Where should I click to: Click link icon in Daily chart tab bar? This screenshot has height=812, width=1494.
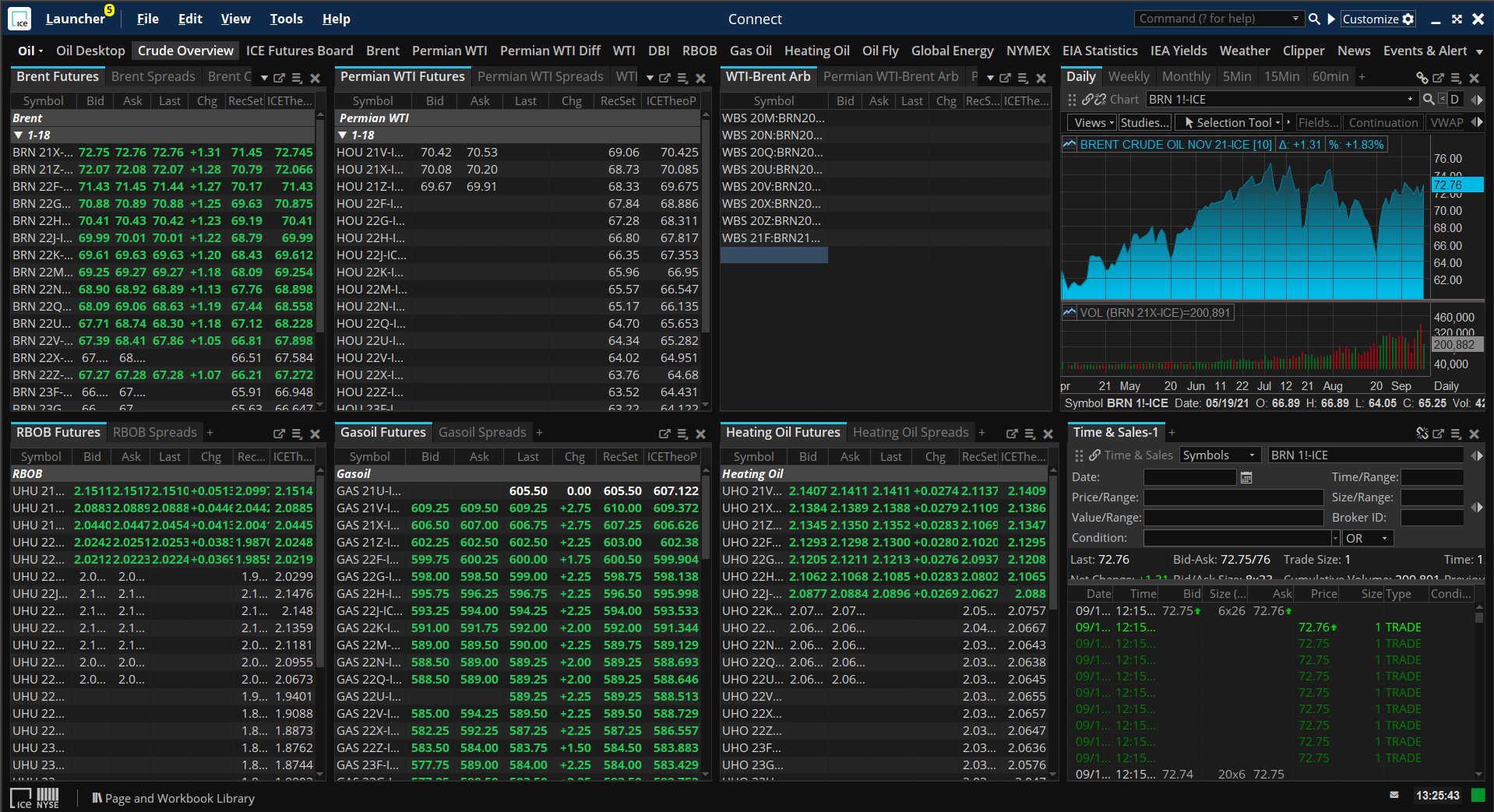(1422, 78)
